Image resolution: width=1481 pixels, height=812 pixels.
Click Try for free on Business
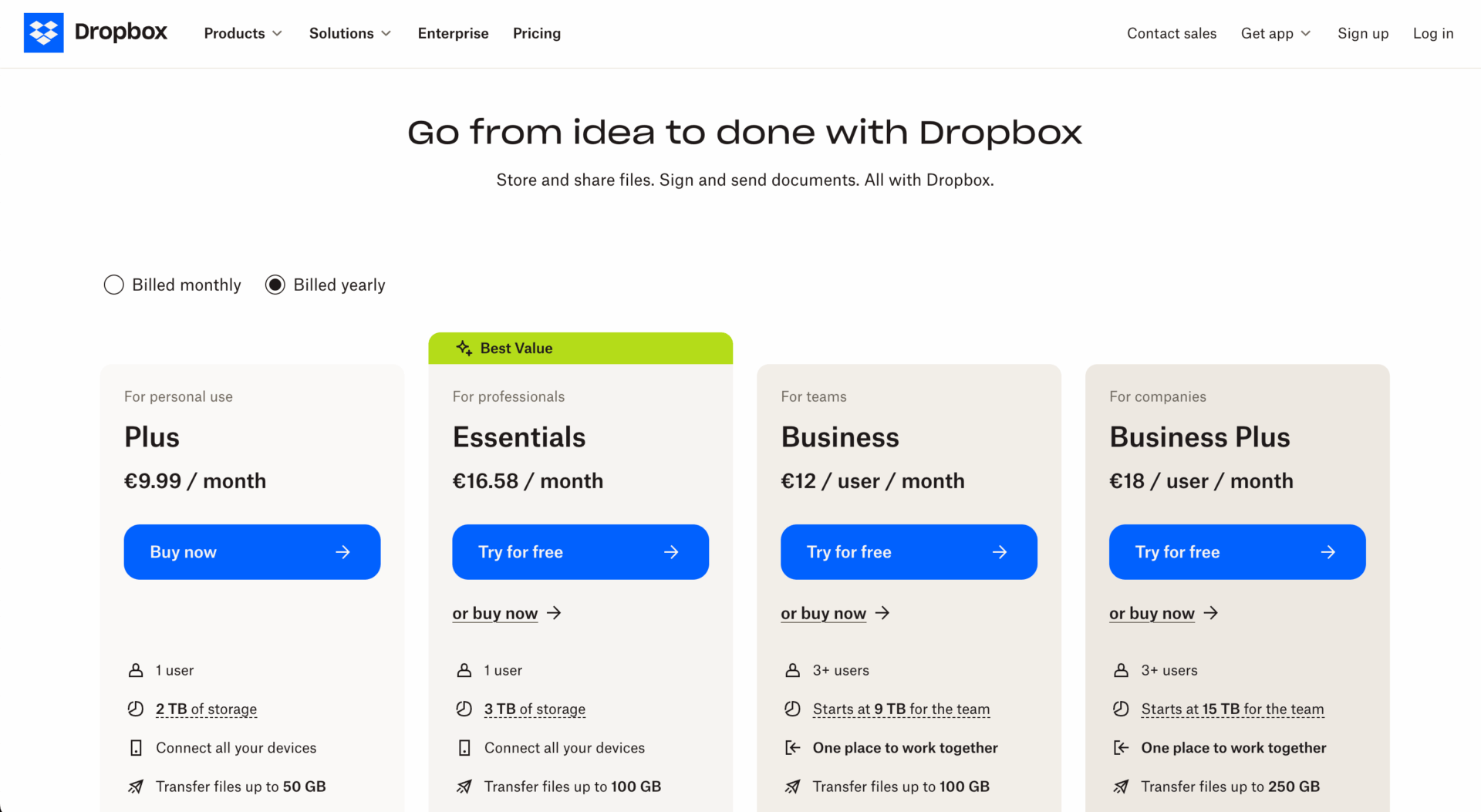point(909,552)
